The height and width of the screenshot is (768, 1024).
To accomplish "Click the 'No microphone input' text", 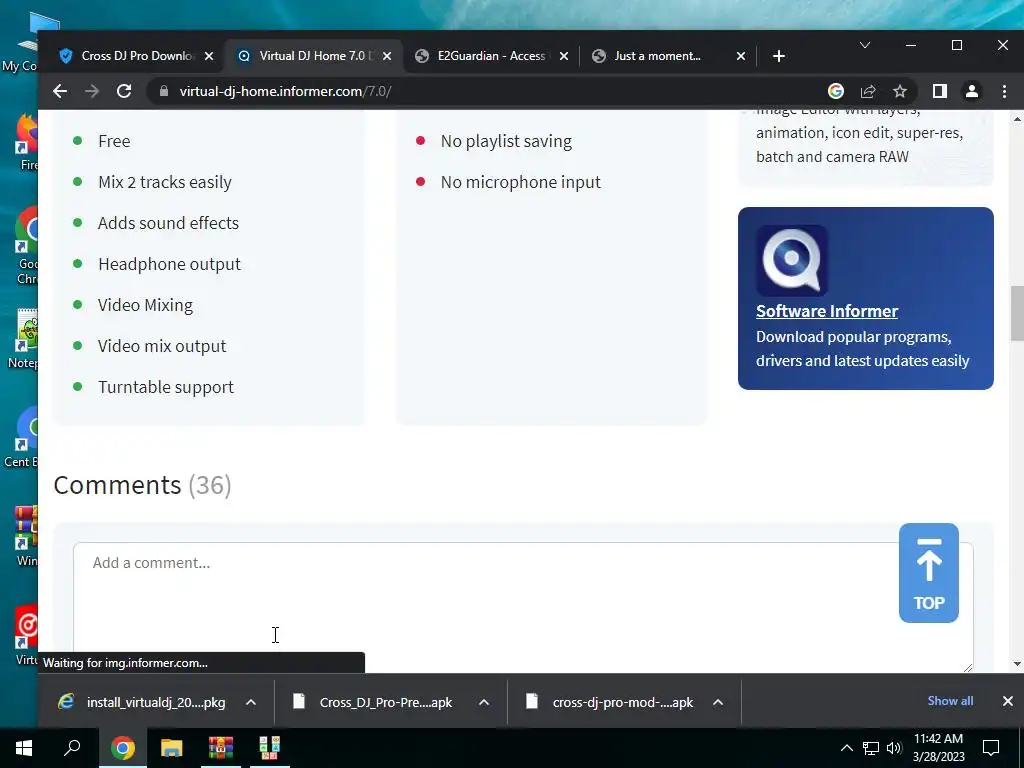I will pyautogui.click(x=520, y=182).
